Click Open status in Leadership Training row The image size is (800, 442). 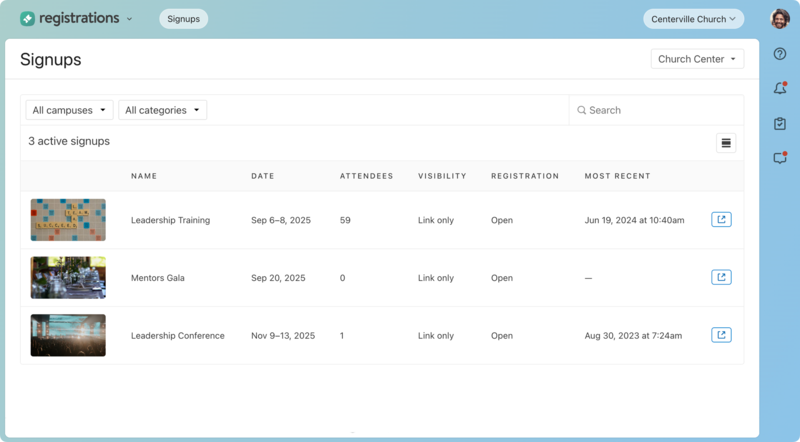pyautogui.click(x=502, y=220)
